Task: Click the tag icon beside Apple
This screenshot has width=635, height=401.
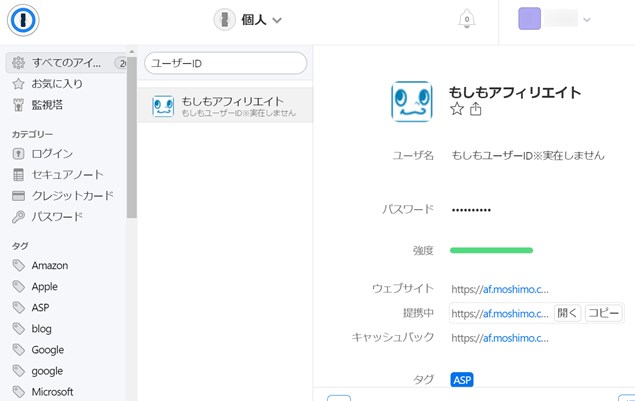Action: coord(19,286)
